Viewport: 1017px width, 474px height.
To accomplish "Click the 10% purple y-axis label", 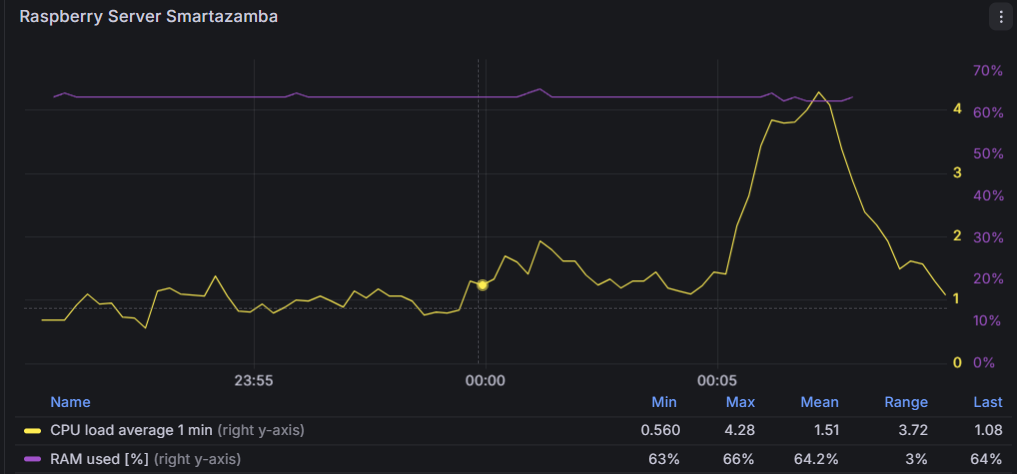I will click(987, 321).
